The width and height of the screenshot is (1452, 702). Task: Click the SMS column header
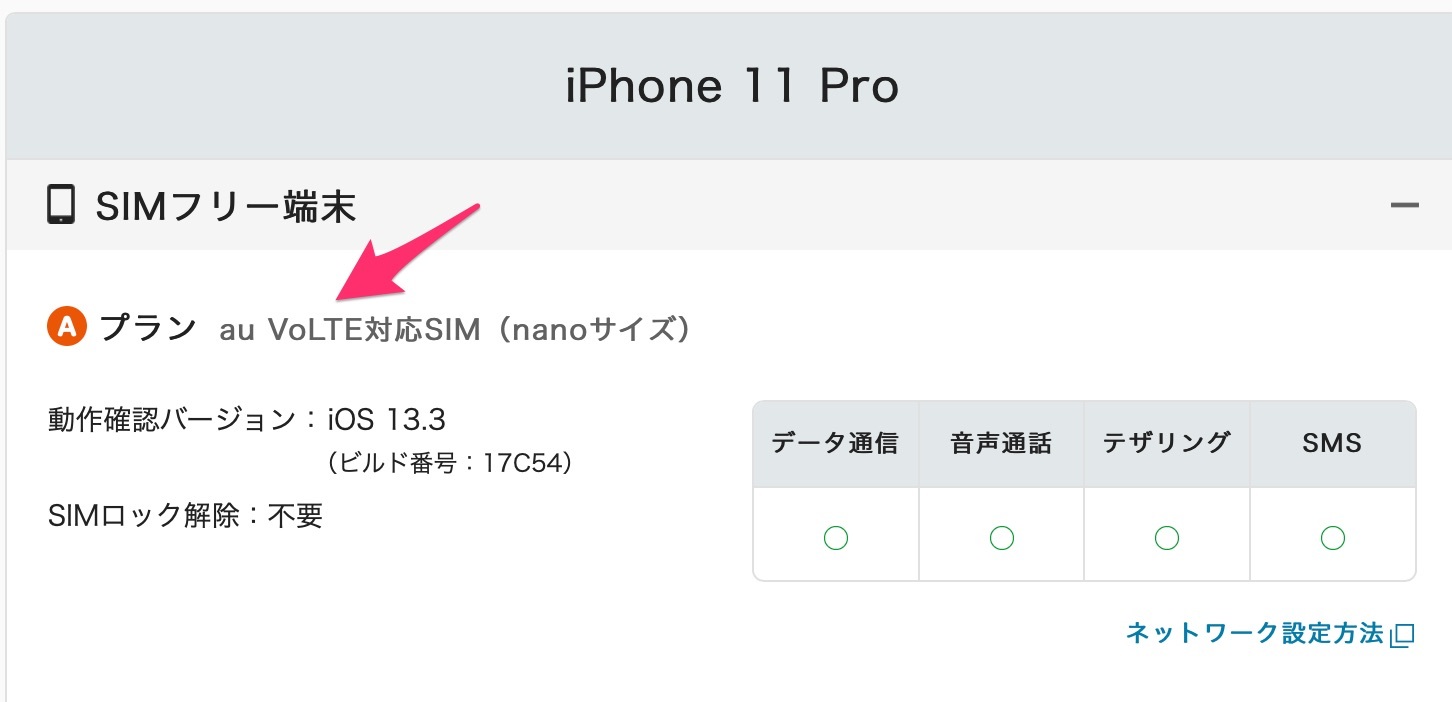point(1332,443)
